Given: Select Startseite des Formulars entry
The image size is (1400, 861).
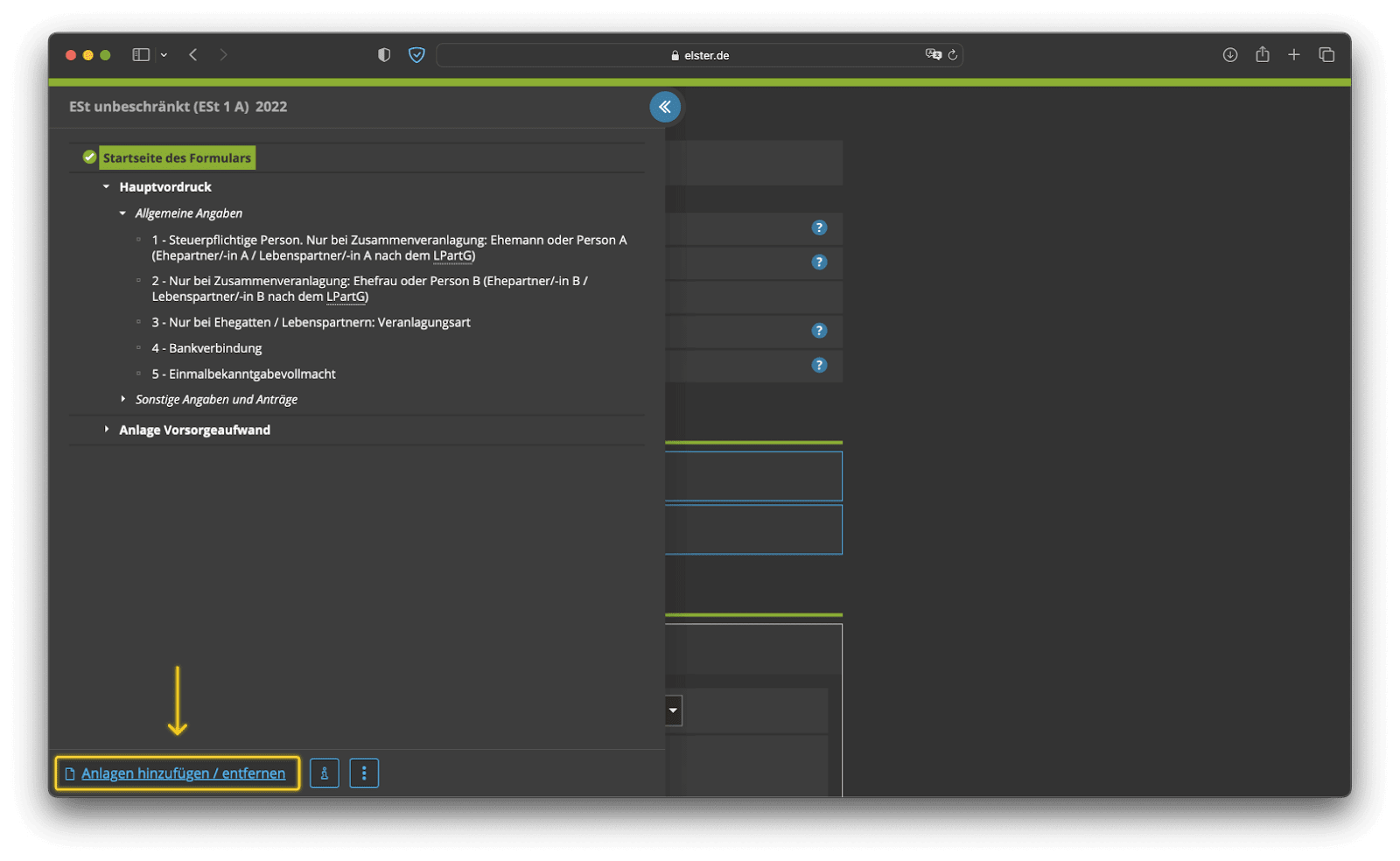Looking at the screenshot, I should 177,157.
